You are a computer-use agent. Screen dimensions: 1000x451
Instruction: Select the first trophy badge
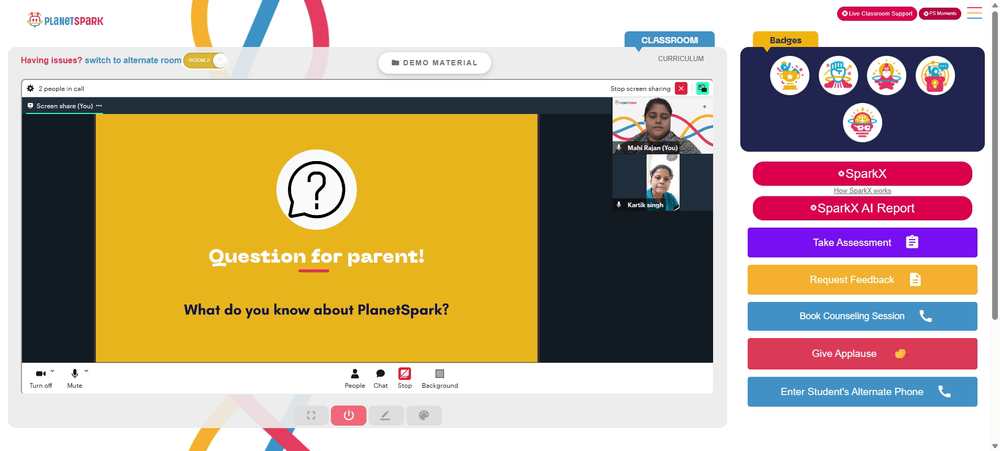790,75
